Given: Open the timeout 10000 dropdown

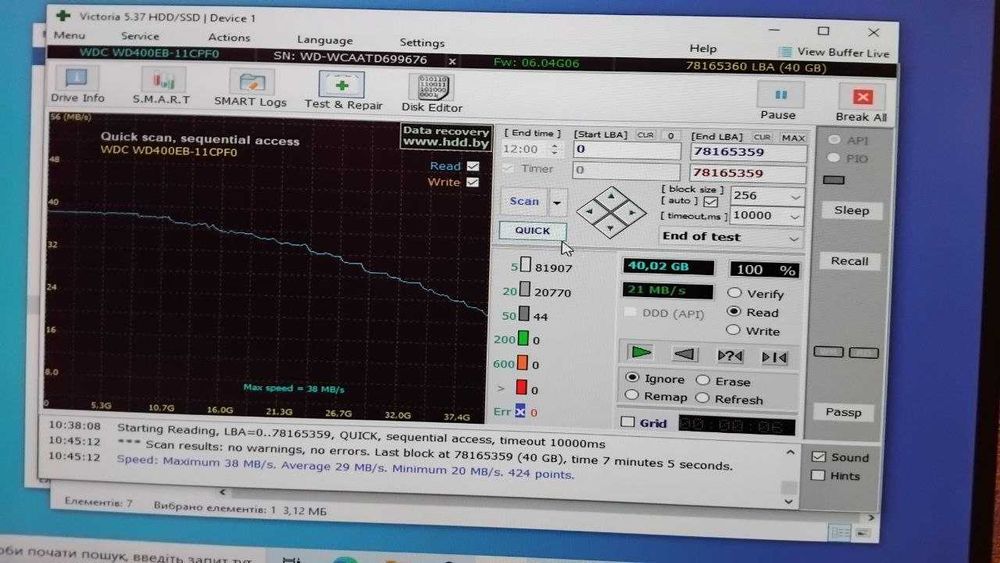Looking at the screenshot, I should [794, 217].
